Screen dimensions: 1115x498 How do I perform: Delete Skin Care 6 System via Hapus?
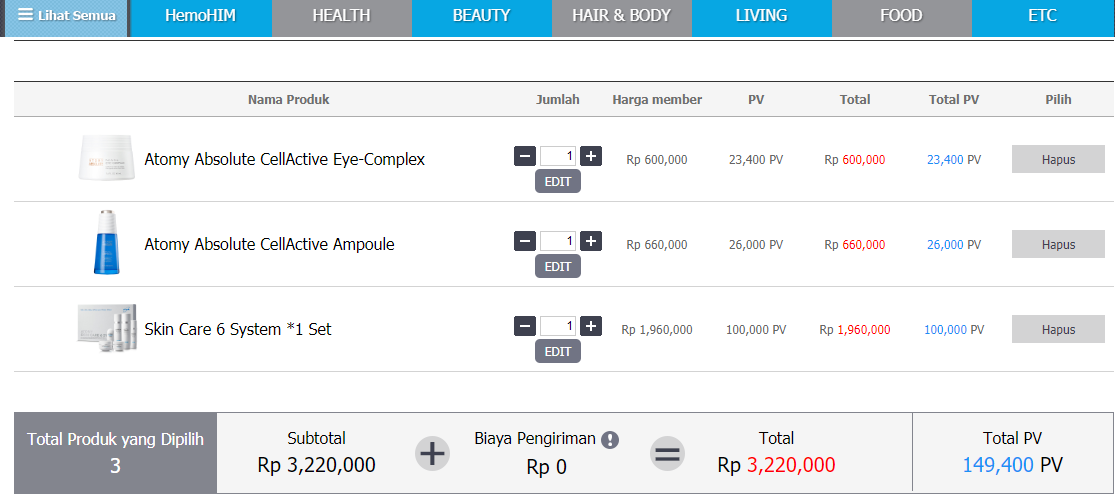click(1058, 329)
